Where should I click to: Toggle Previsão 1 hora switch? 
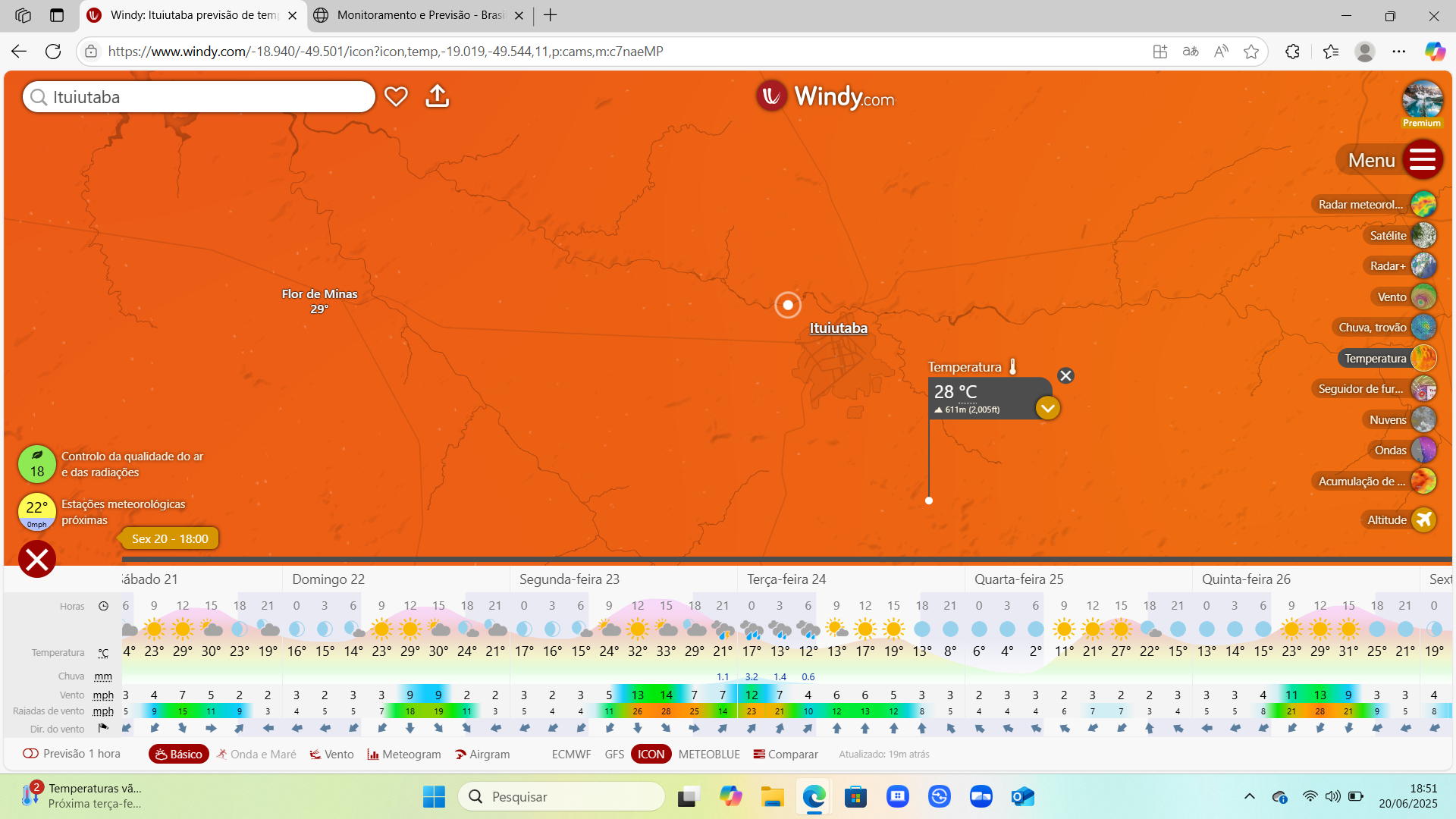[31, 754]
